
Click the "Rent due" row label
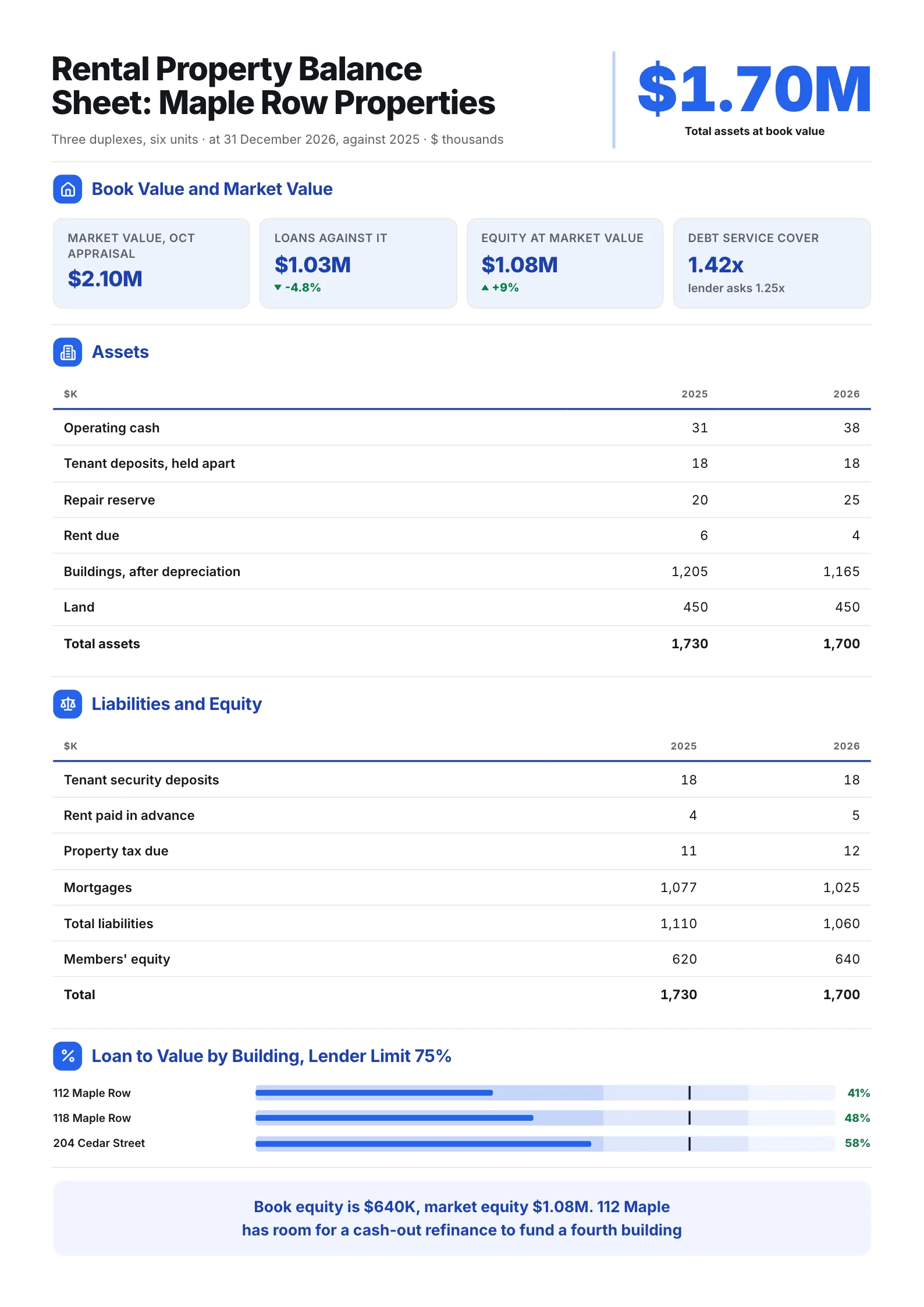click(x=91, y=535)
